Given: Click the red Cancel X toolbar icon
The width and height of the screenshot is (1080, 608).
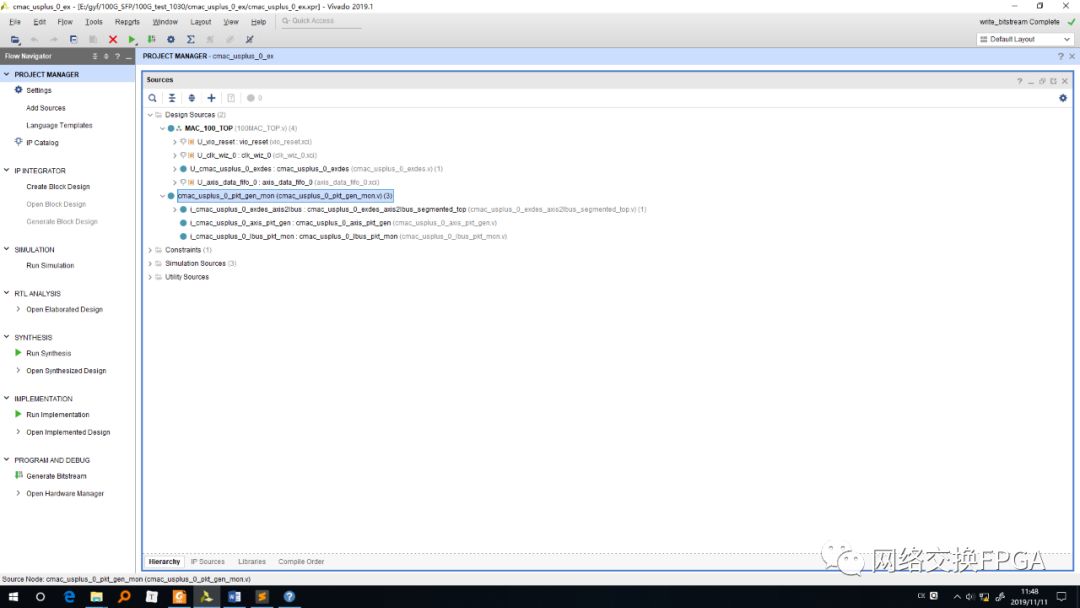Looking at the screenshot, I should pos(112,39).
